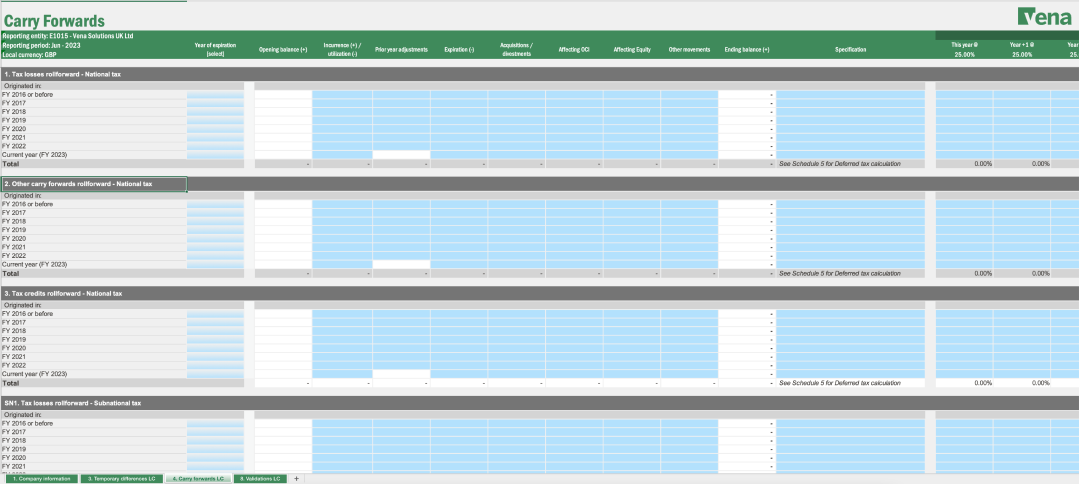Click See Schedule 5 note in tax losses total
Image resolution: width=1079 pixels, height=484 pixels.
[840, 164]
